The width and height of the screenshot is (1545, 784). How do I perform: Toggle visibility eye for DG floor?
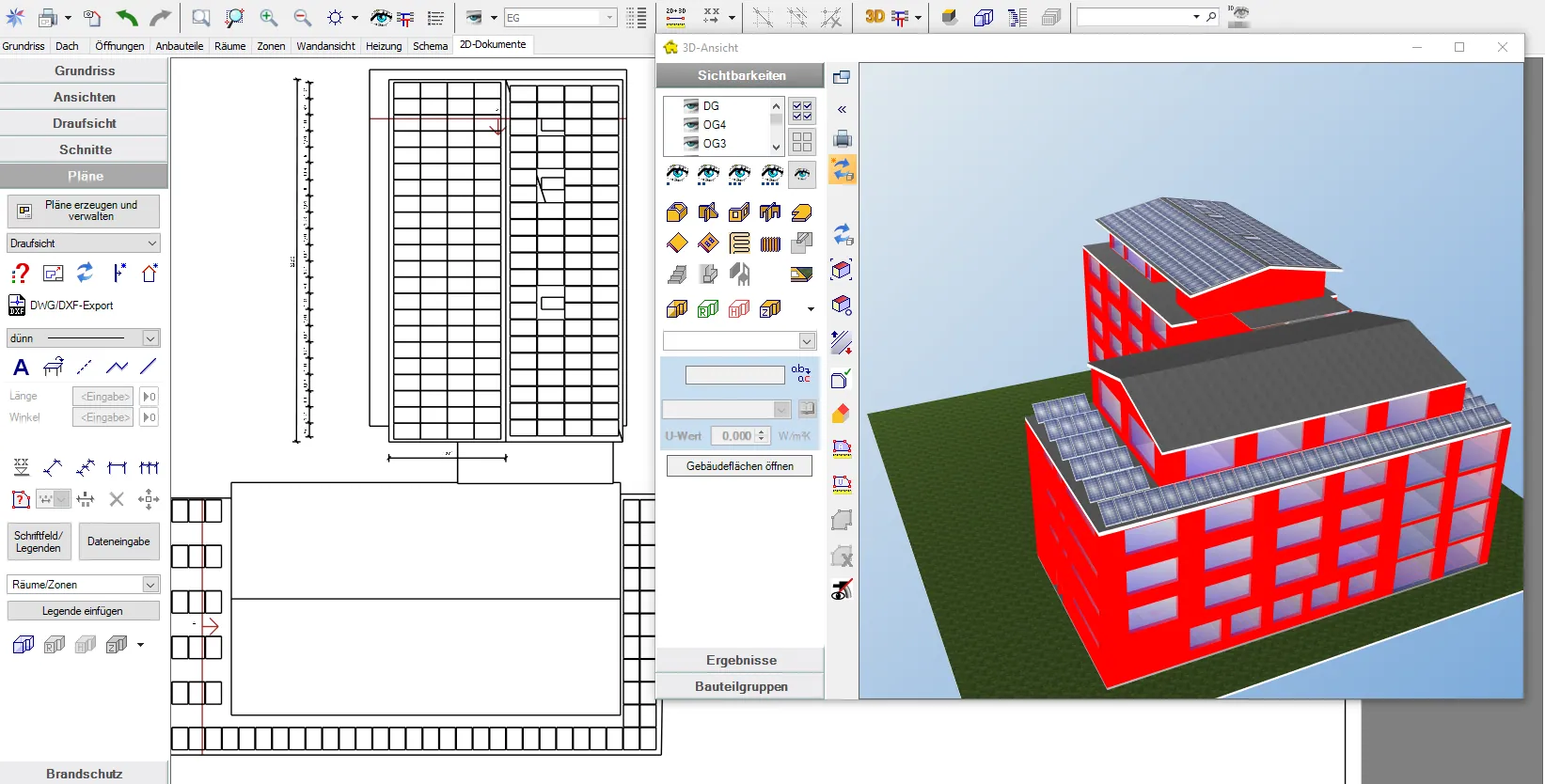[691, 106]
